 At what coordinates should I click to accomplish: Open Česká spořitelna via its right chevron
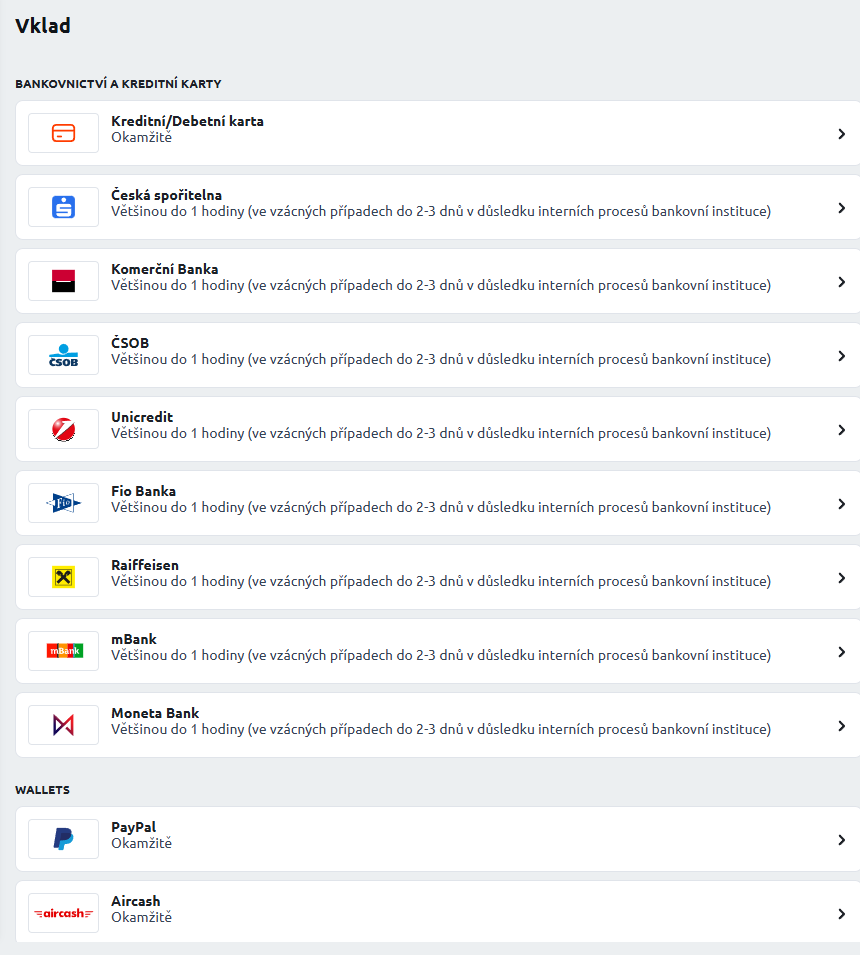point(842,208)
